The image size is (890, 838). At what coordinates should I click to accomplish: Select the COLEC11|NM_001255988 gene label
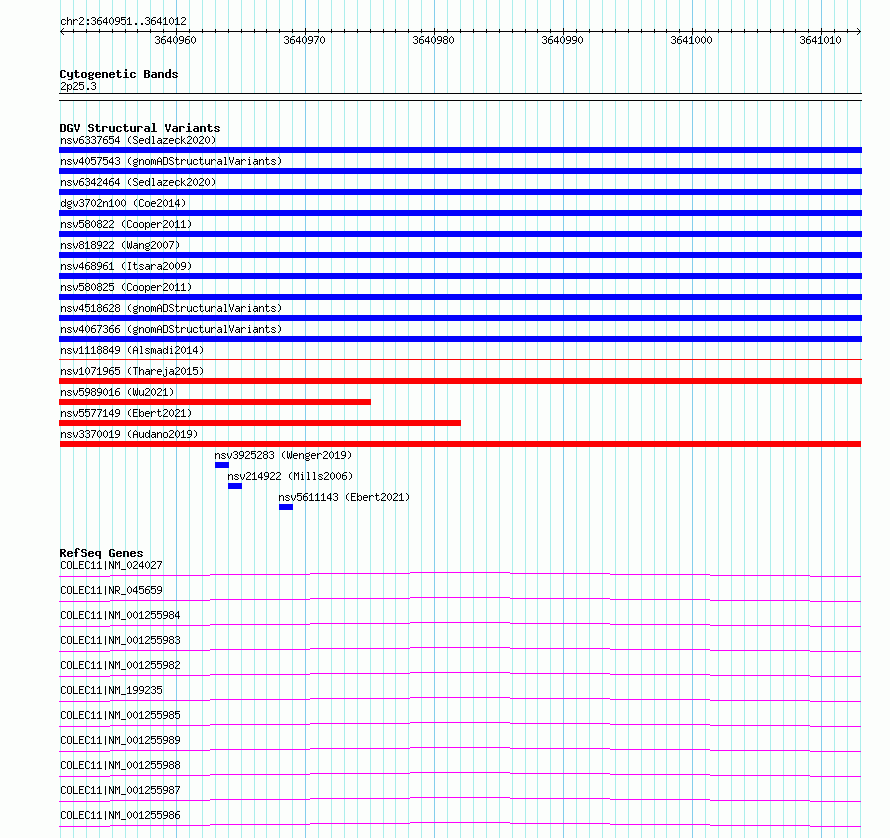click(120, 765)
